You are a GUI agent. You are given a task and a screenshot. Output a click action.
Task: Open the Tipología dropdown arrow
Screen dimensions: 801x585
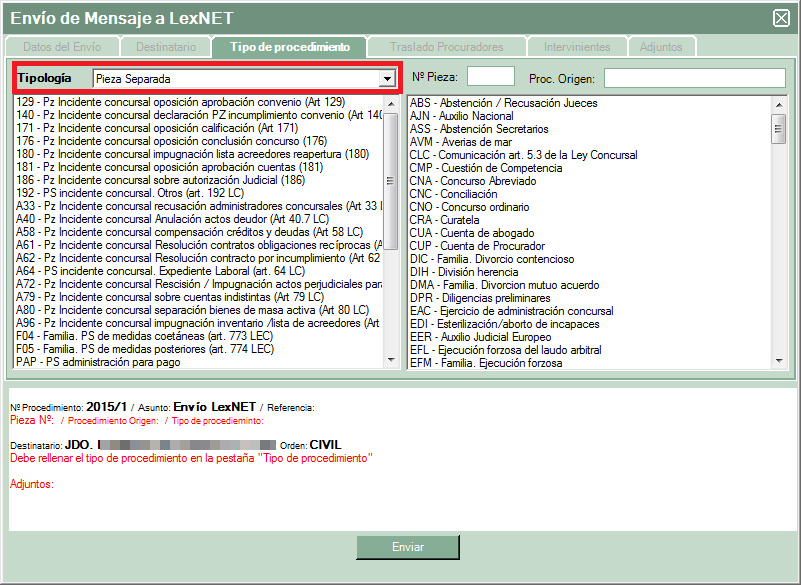tap(386, 79)
